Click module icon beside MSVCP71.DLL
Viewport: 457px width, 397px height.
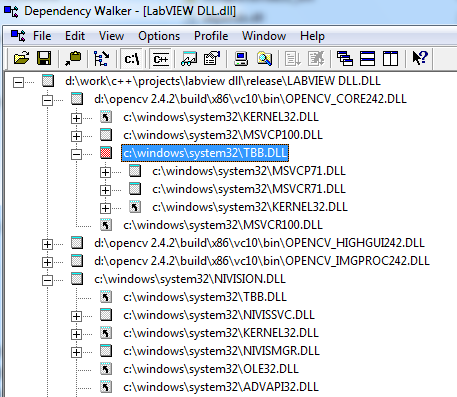tap(135, 171)
